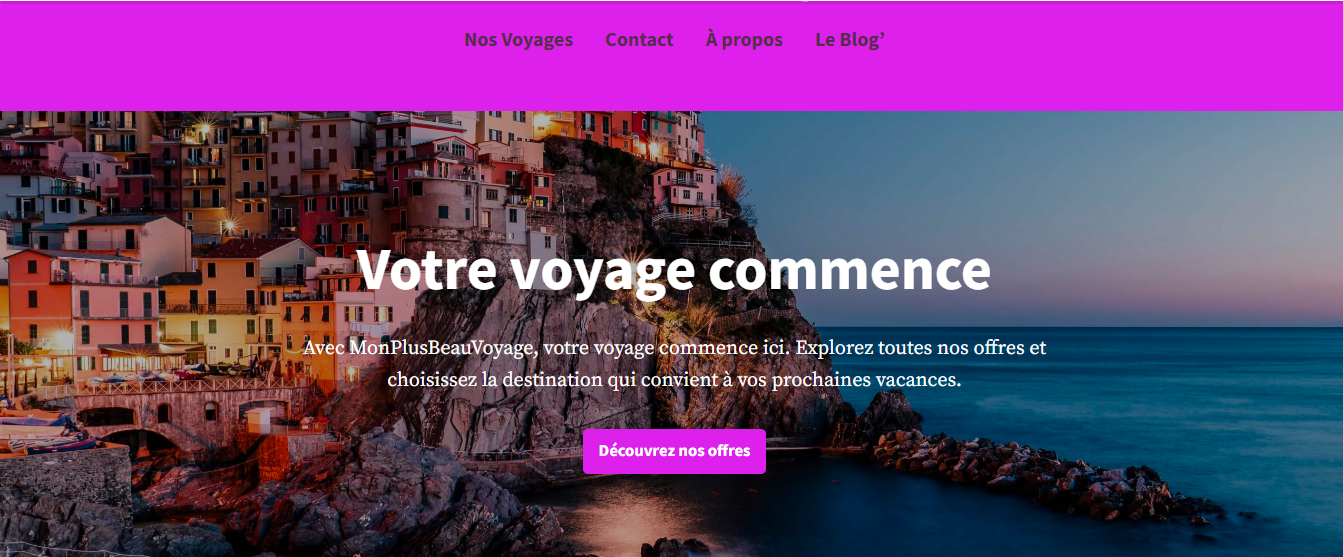Image resolution: width=1343 pixels, height=557 pixels.
Task: Click the pink house atop the cliff
Action: click(685, 190)
